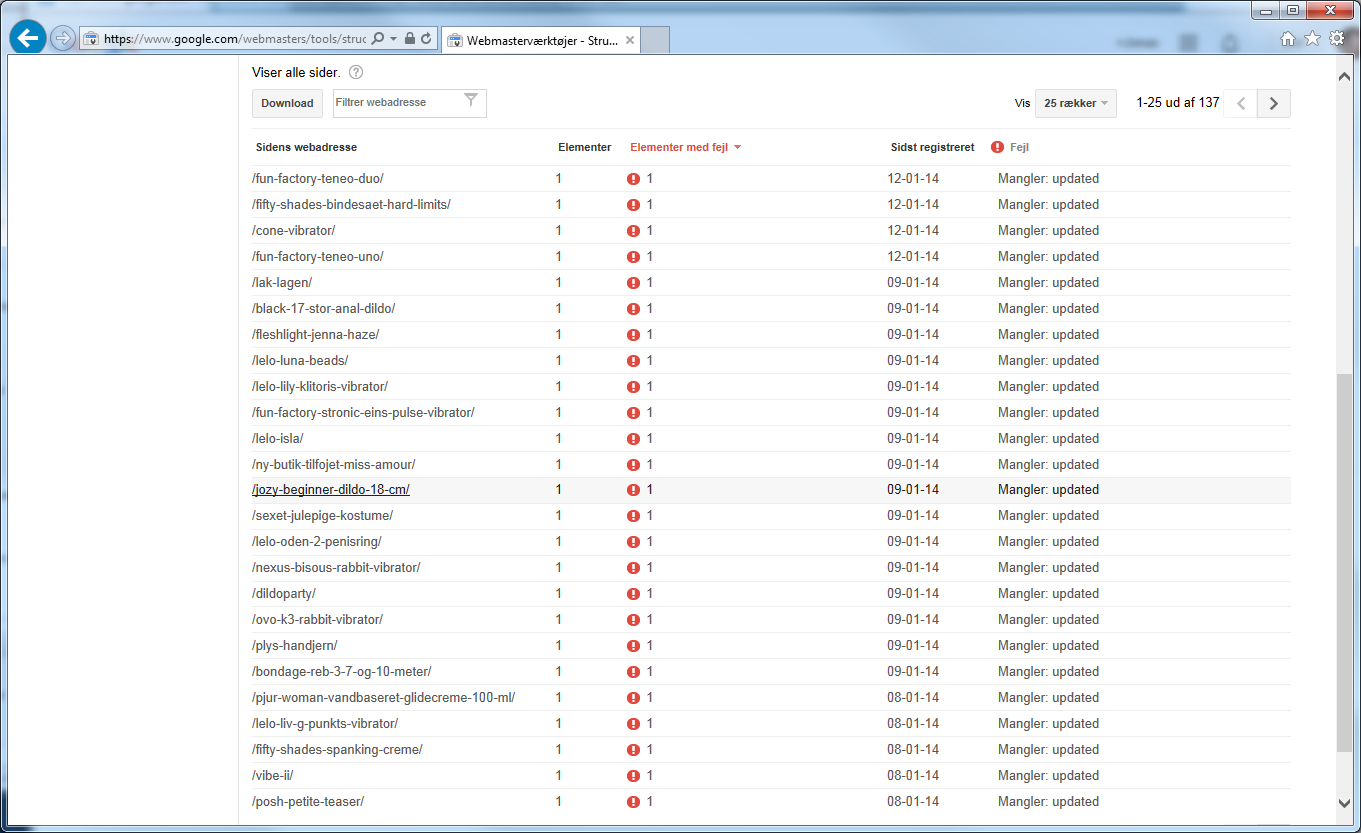
Task: Click date 08-01-14 in /pjur-woman-vandbaseret-glidecreme-100-ml/ row
Action: [x=913, y=698]
